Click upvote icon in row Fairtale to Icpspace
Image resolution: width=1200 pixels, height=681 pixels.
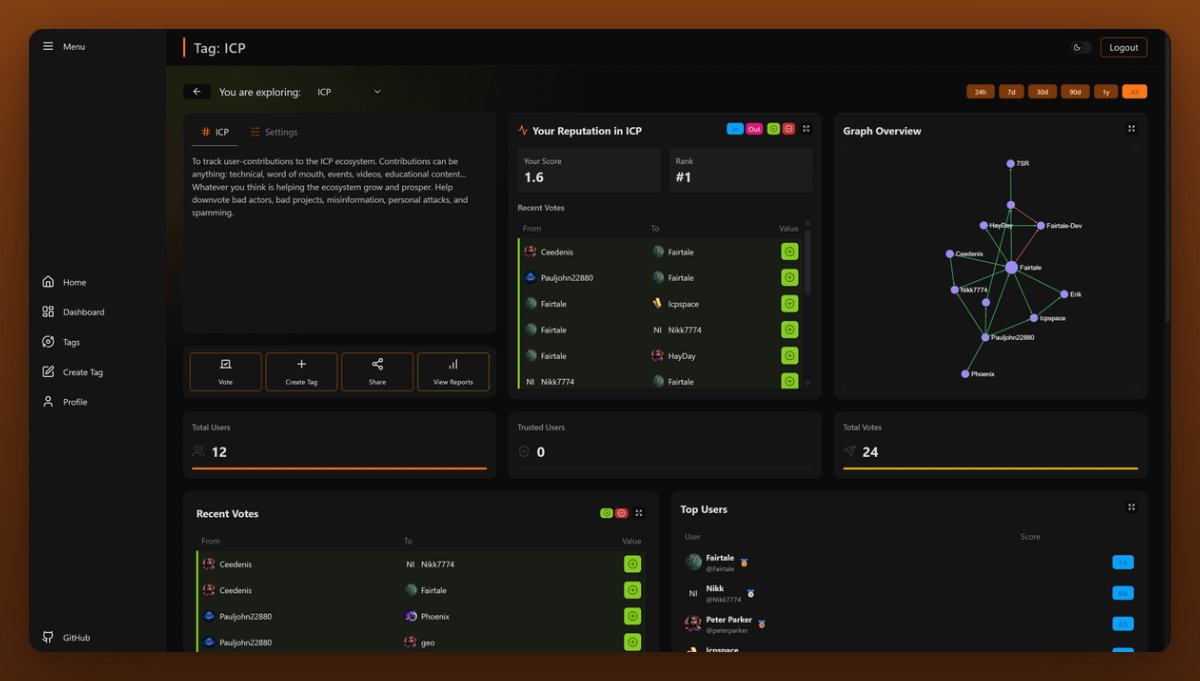pyautogui.click(x=789, y=304)
